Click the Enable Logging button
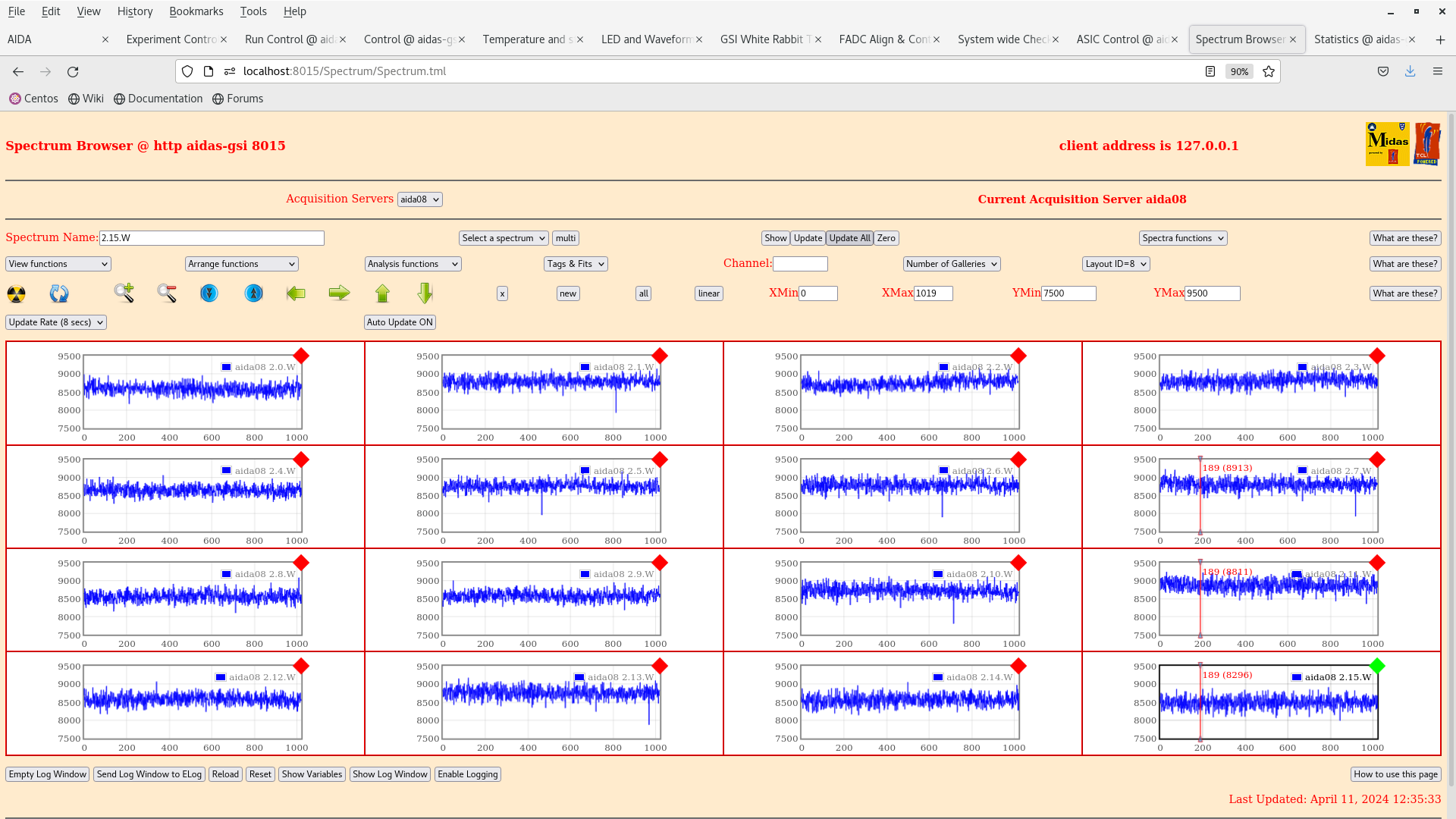 (467, 774)
